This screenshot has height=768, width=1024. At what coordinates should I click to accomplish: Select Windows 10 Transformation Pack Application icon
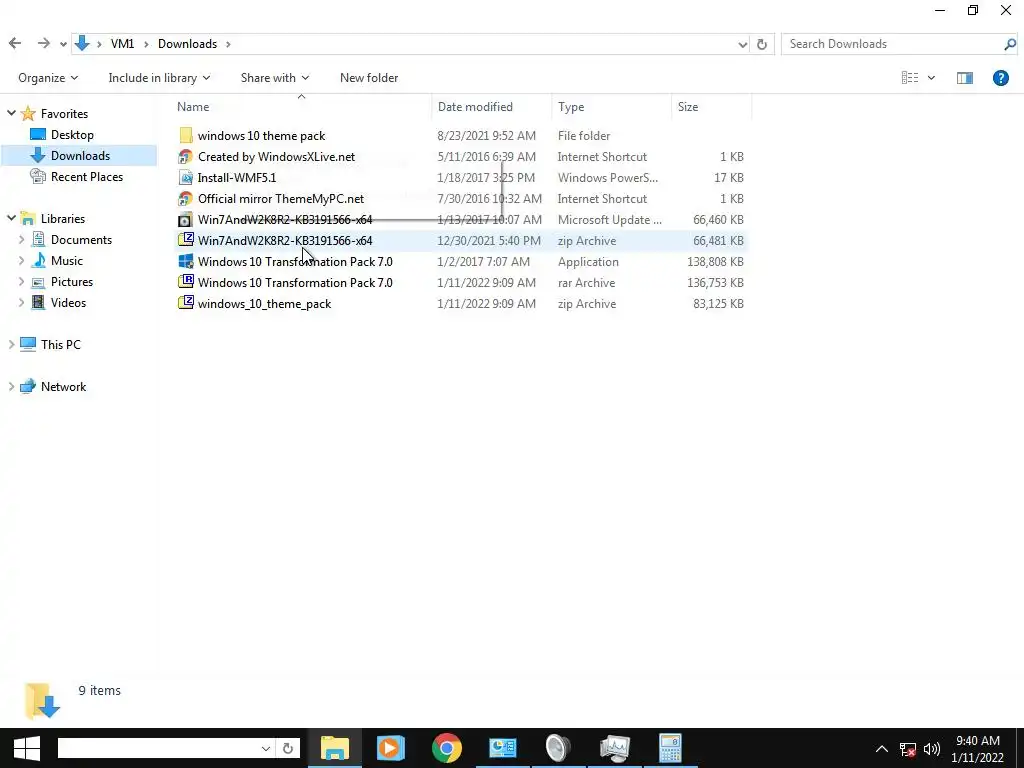[185, 261]
